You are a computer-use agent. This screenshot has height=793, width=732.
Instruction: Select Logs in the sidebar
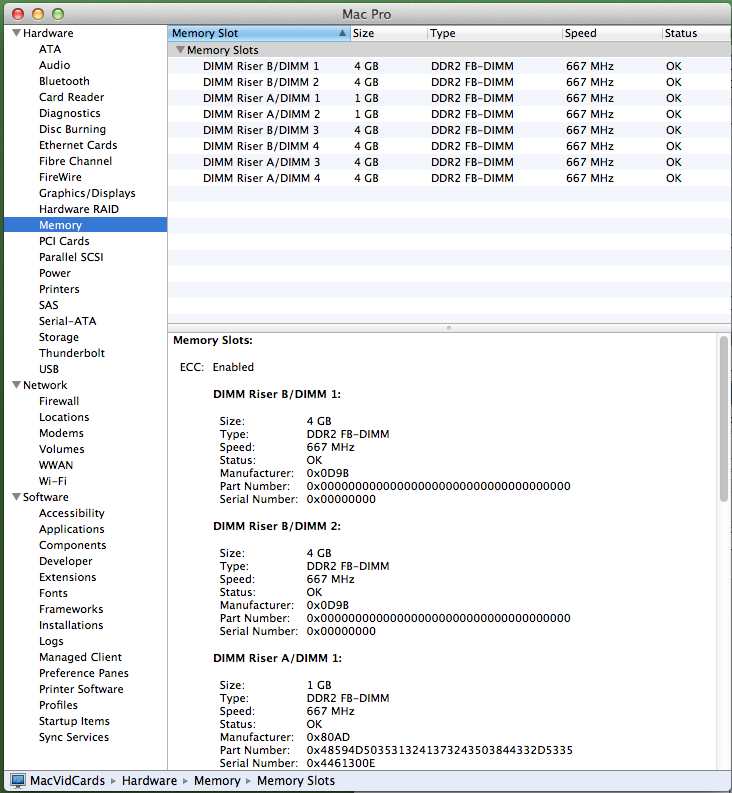click(x=51, y=641)
